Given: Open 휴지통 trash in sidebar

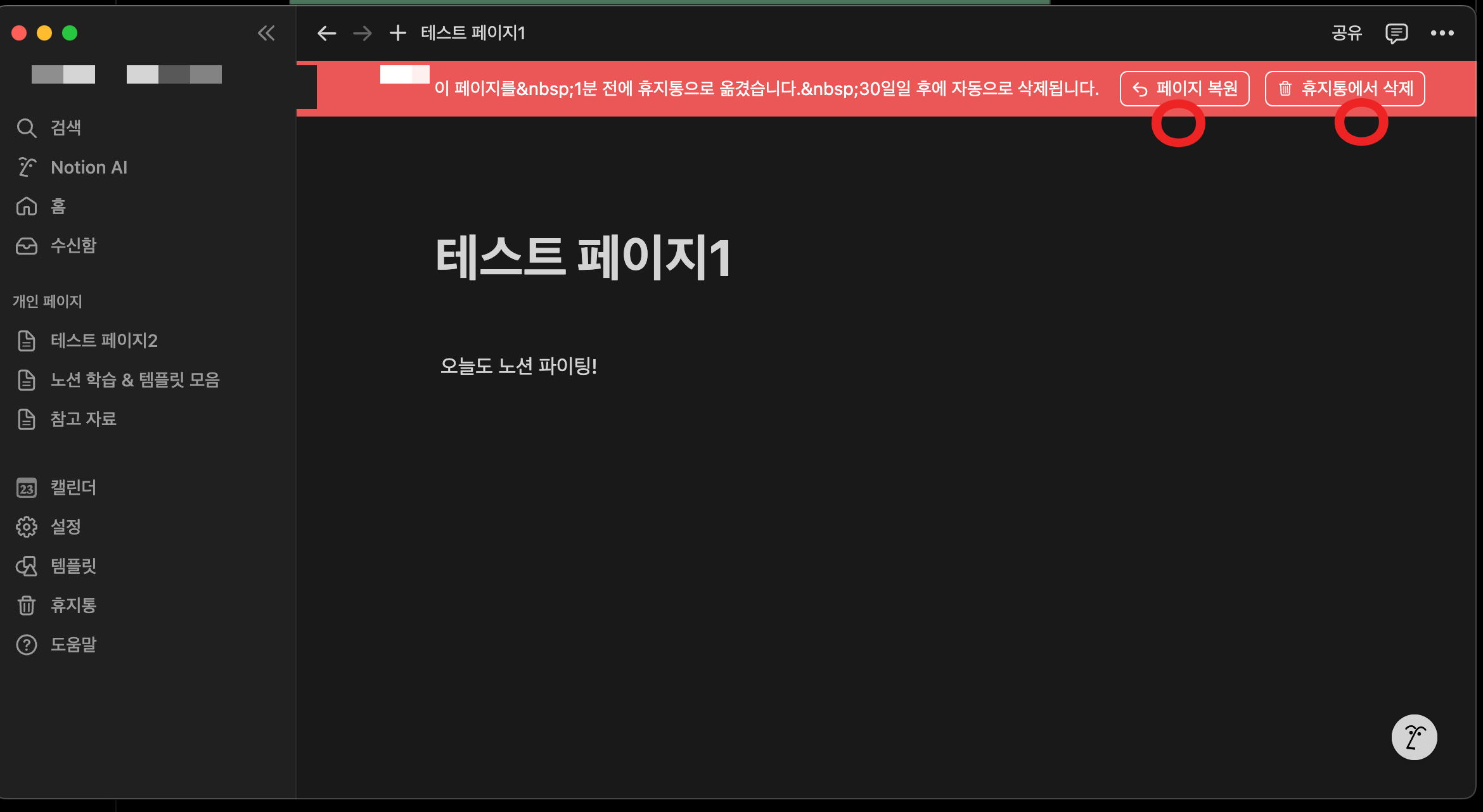Looking at the screenshot, I should [73, 606].
